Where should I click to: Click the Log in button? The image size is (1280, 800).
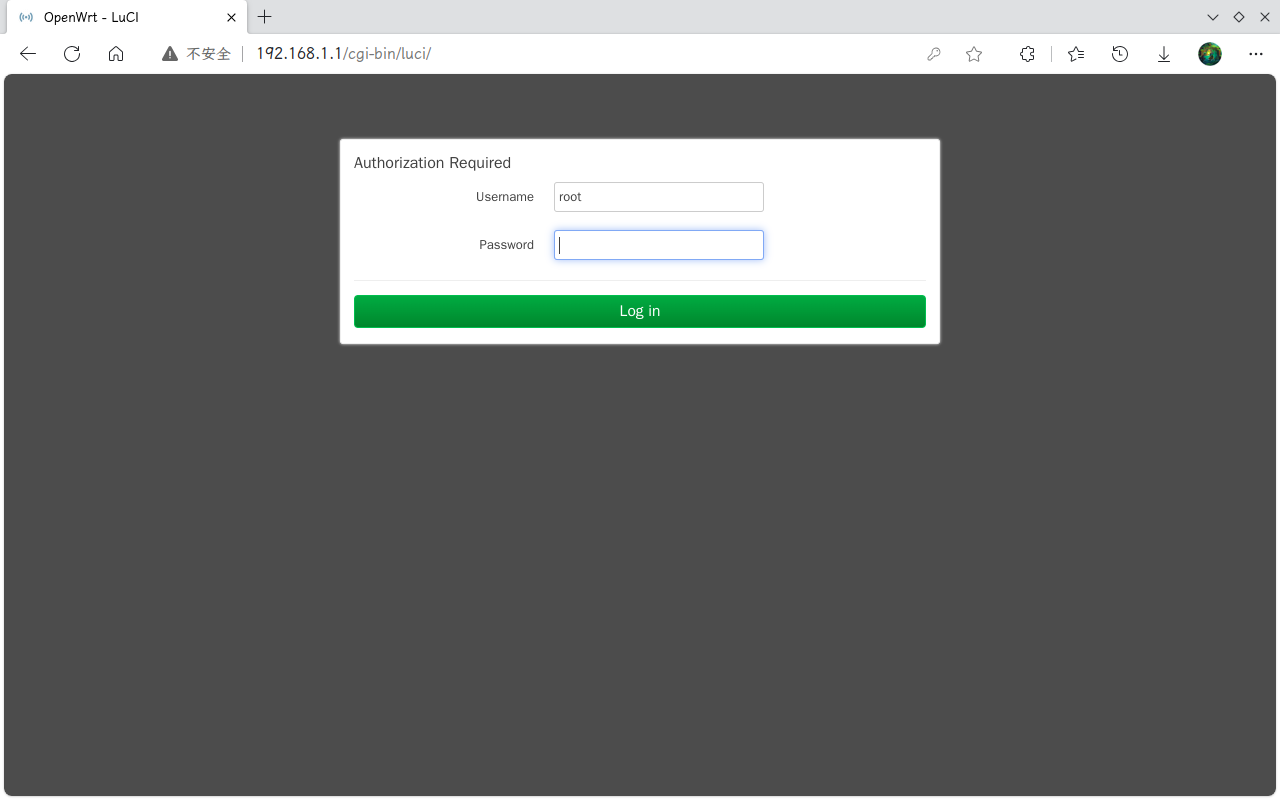point(639,311)
